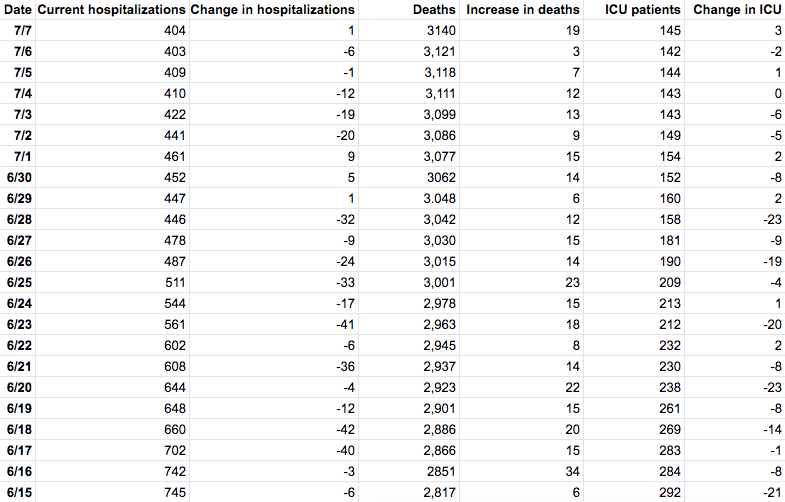Select the 6/15 date cell

[x=20, y=493]
